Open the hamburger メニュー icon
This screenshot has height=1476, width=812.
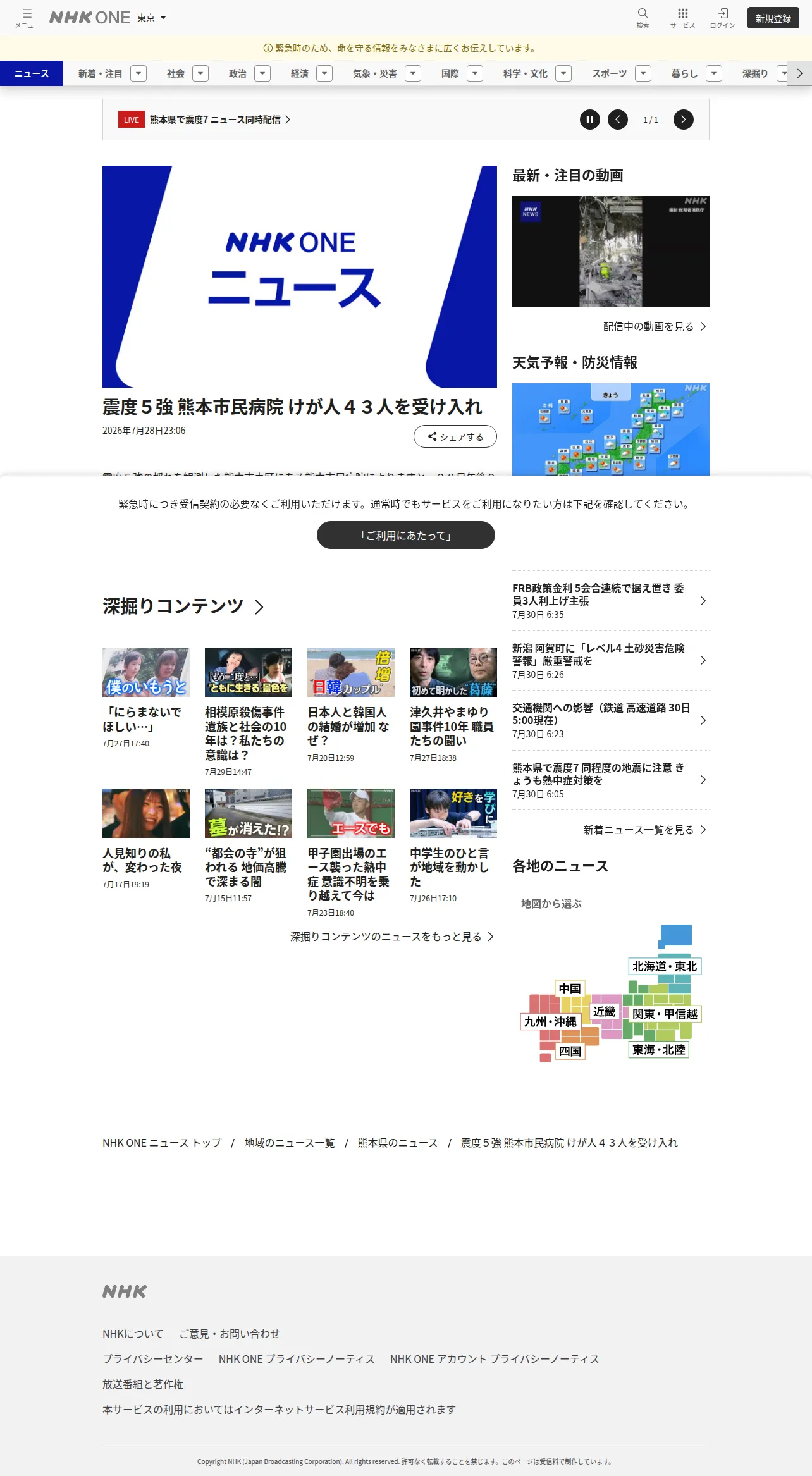[x=27, y=18]
